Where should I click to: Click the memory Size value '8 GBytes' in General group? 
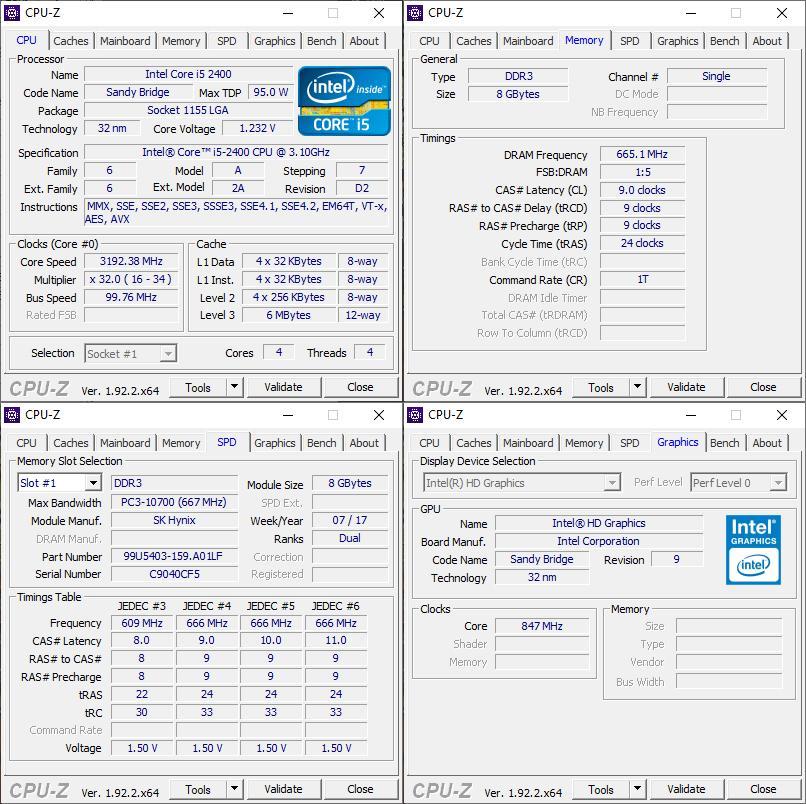[518, 94]
